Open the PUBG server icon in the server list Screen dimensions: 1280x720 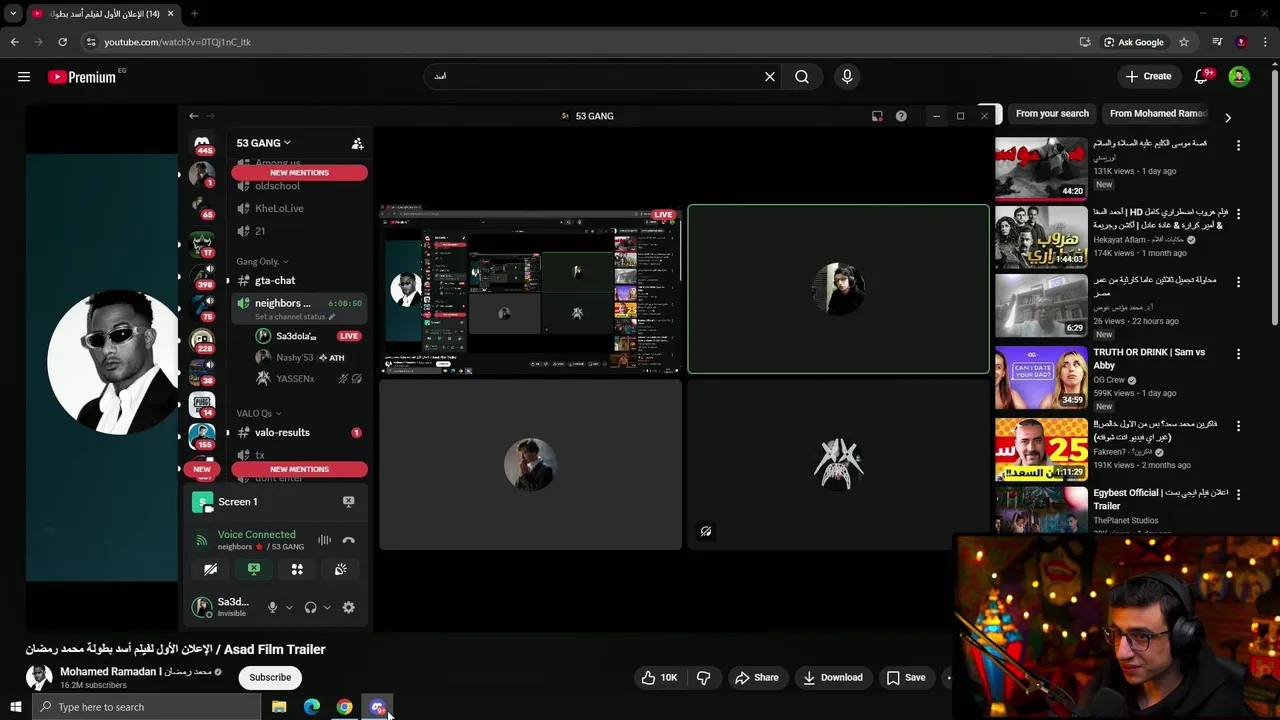pos(202,404)
